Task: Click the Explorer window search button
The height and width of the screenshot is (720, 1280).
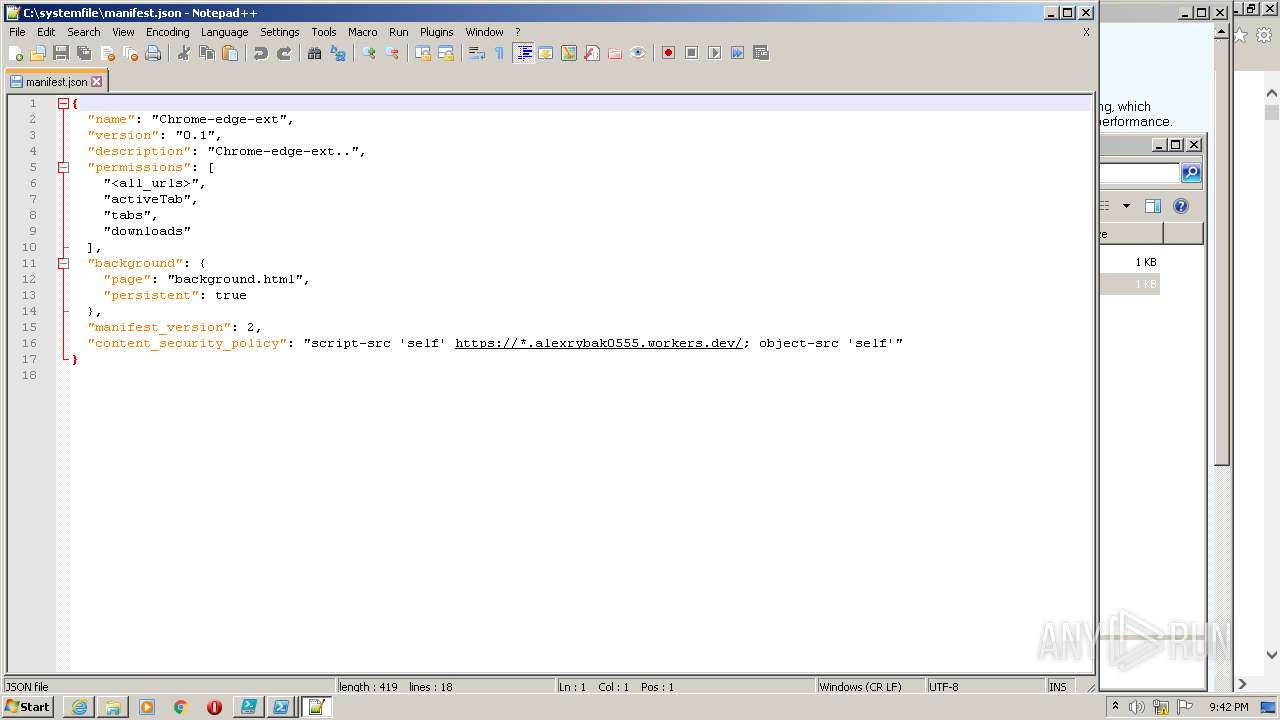Action: (x=1190, y=173)
